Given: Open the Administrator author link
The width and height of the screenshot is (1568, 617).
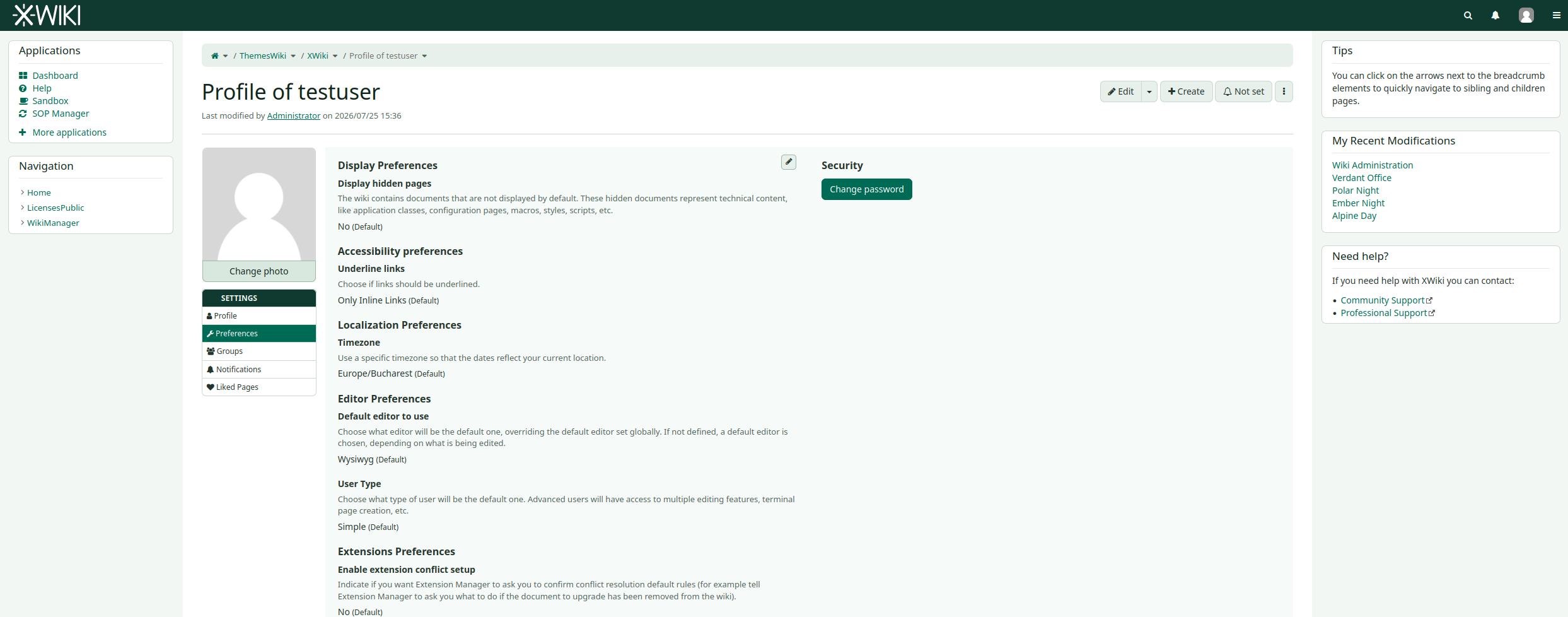Looking at the screenshot, I should 294,116.
